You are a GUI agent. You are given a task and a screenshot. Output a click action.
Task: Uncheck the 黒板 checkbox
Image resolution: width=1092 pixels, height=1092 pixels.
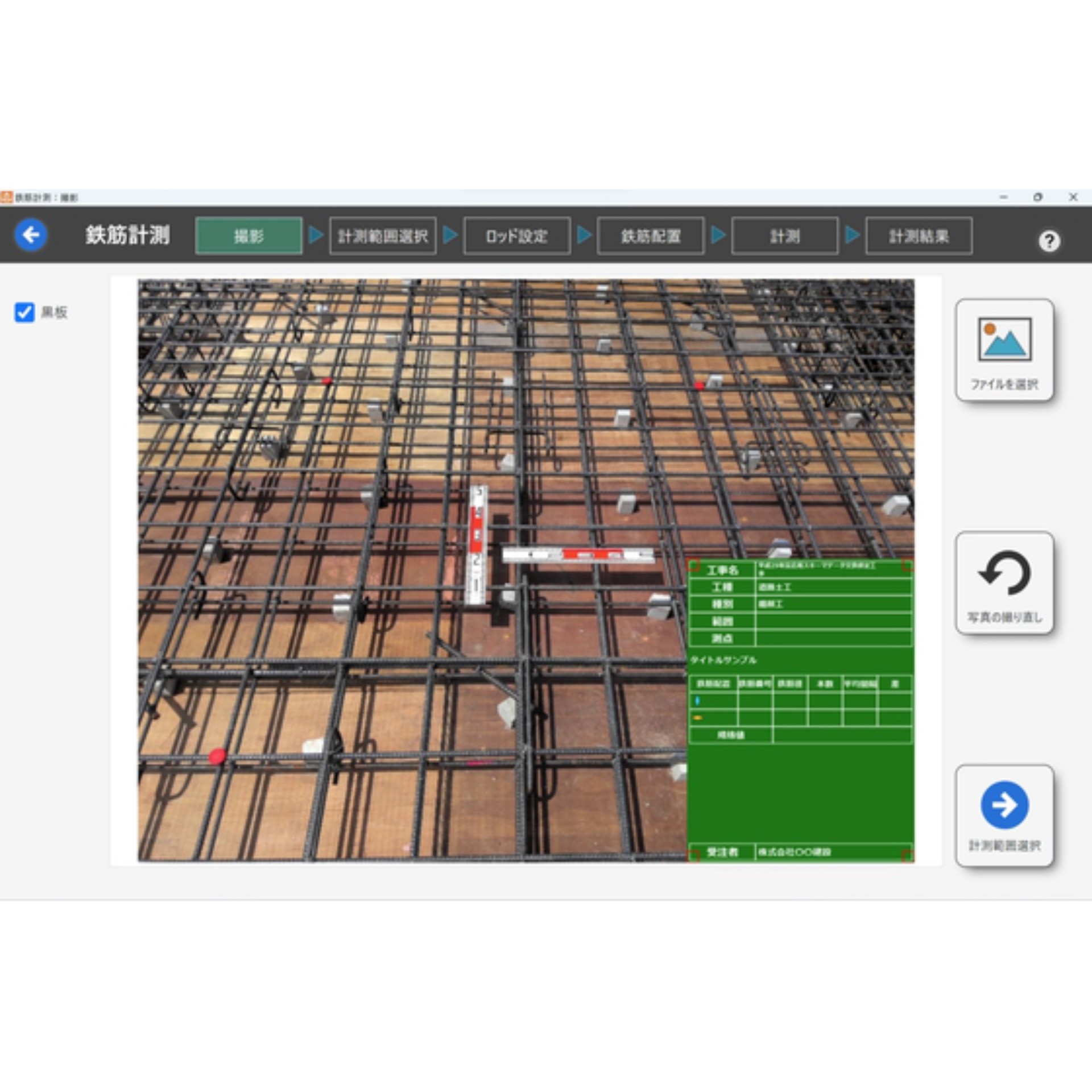click(23, 313)
